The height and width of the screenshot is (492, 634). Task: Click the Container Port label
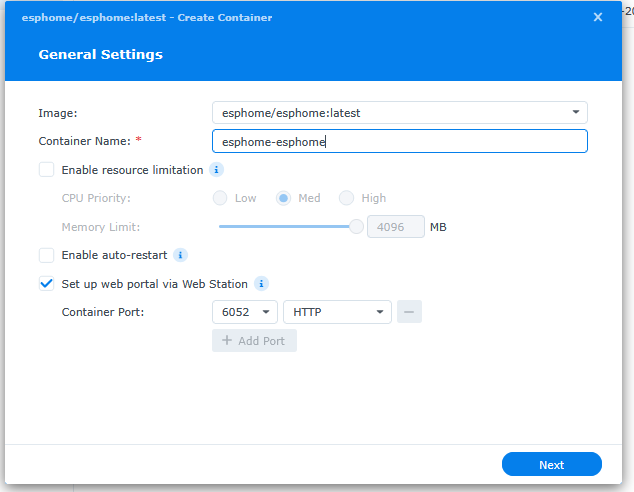[x=103, y=312]
